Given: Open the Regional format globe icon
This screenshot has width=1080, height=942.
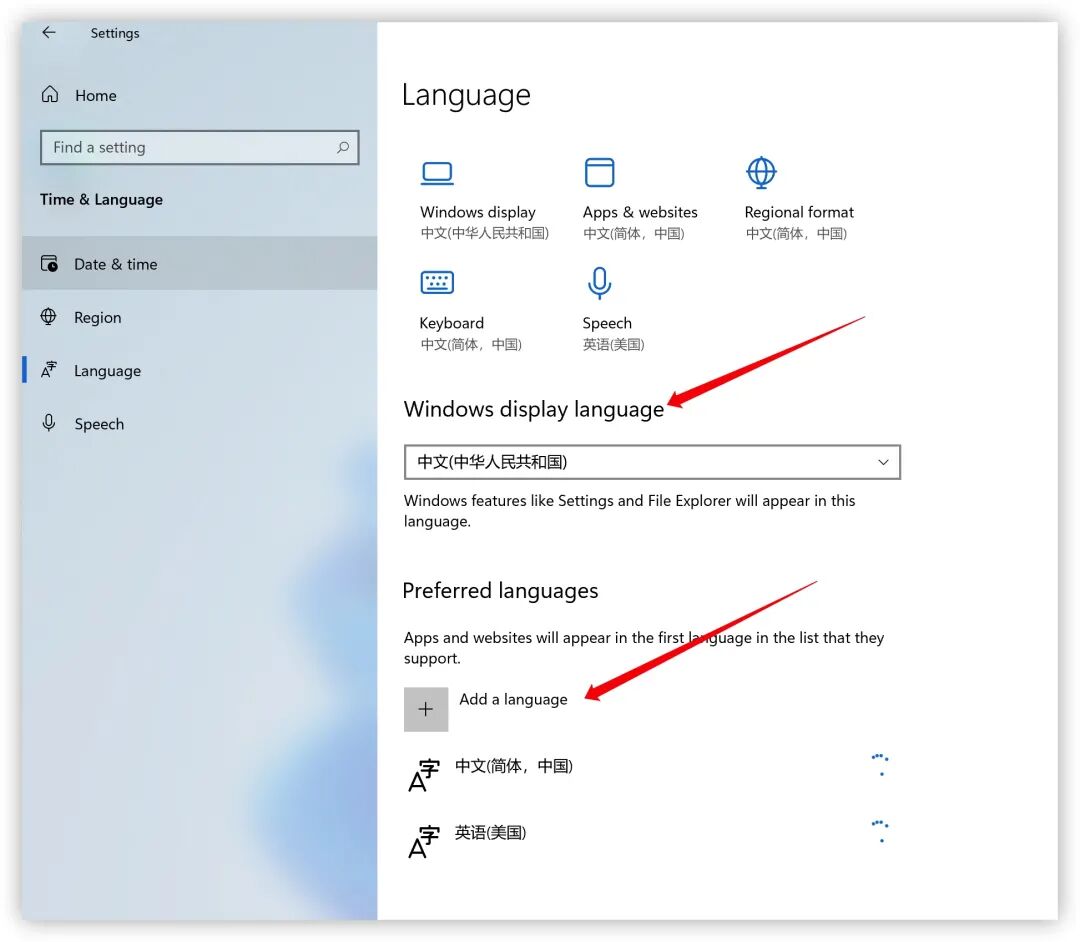Looking at the screenshot, I should click(761, 171).
